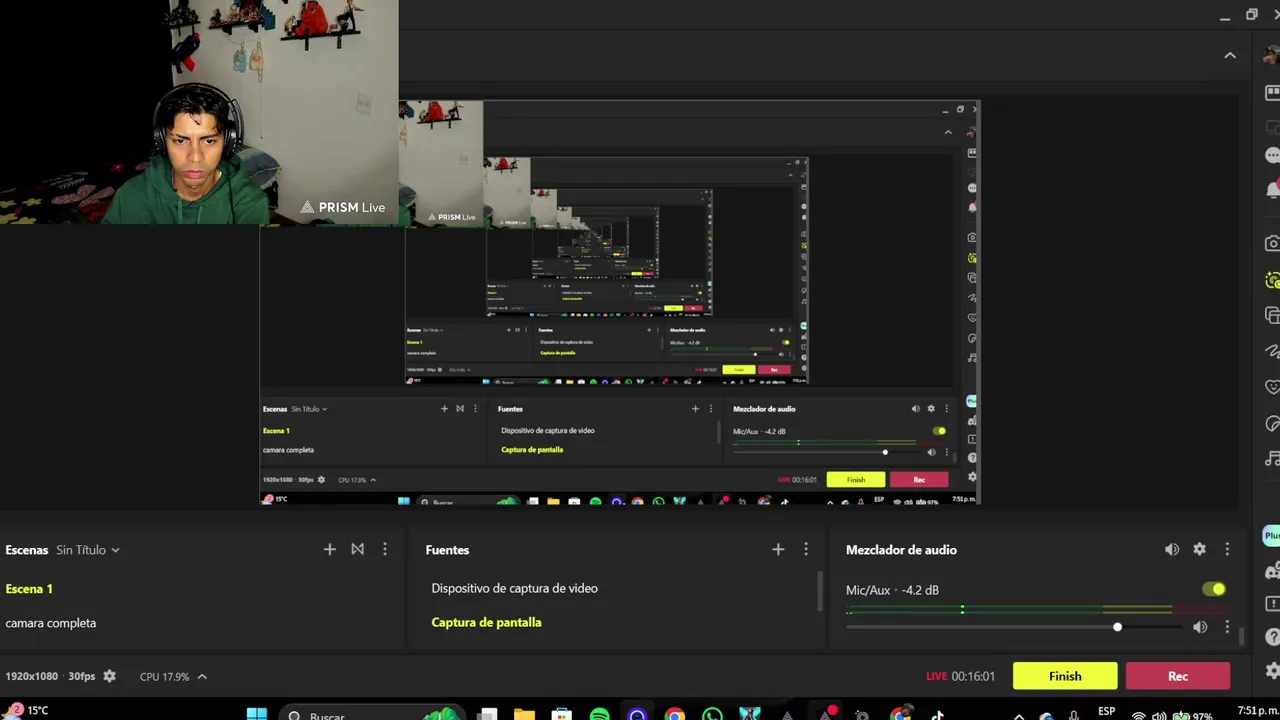Open the weather 15°C taskbar widget
Viewport: 1280px width, 720px height.
(x=27, y=711)
